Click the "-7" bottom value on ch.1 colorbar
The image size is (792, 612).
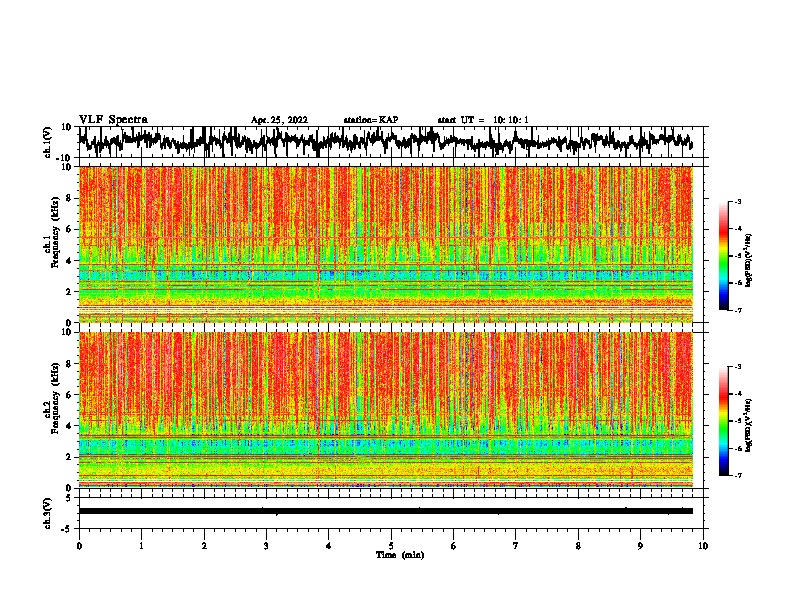pos(738,310)
